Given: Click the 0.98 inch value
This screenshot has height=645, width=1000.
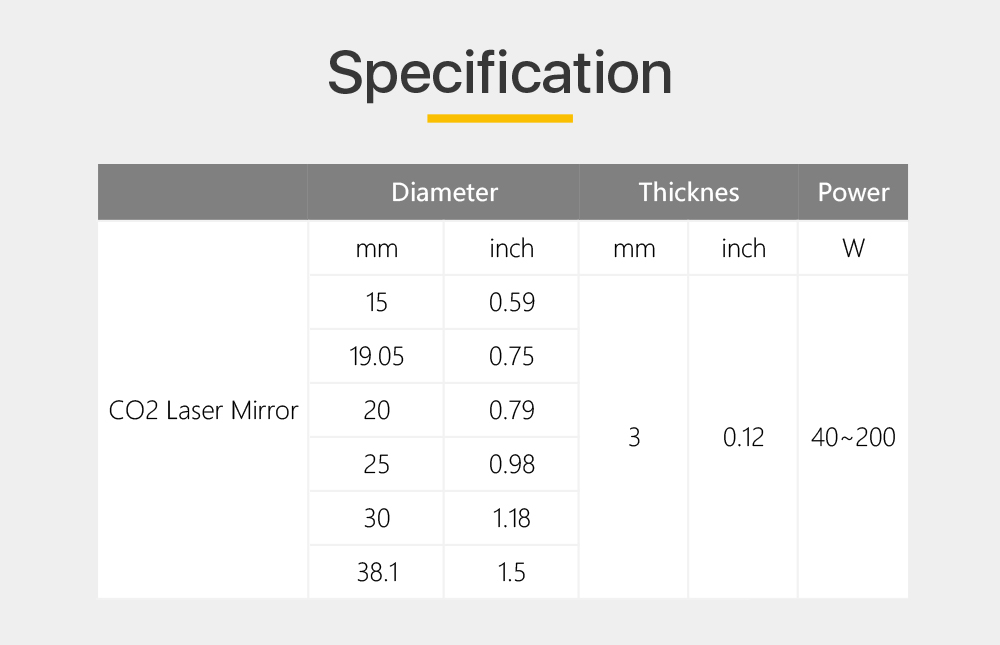Looking at the screenshot, I should coord(511,464).
